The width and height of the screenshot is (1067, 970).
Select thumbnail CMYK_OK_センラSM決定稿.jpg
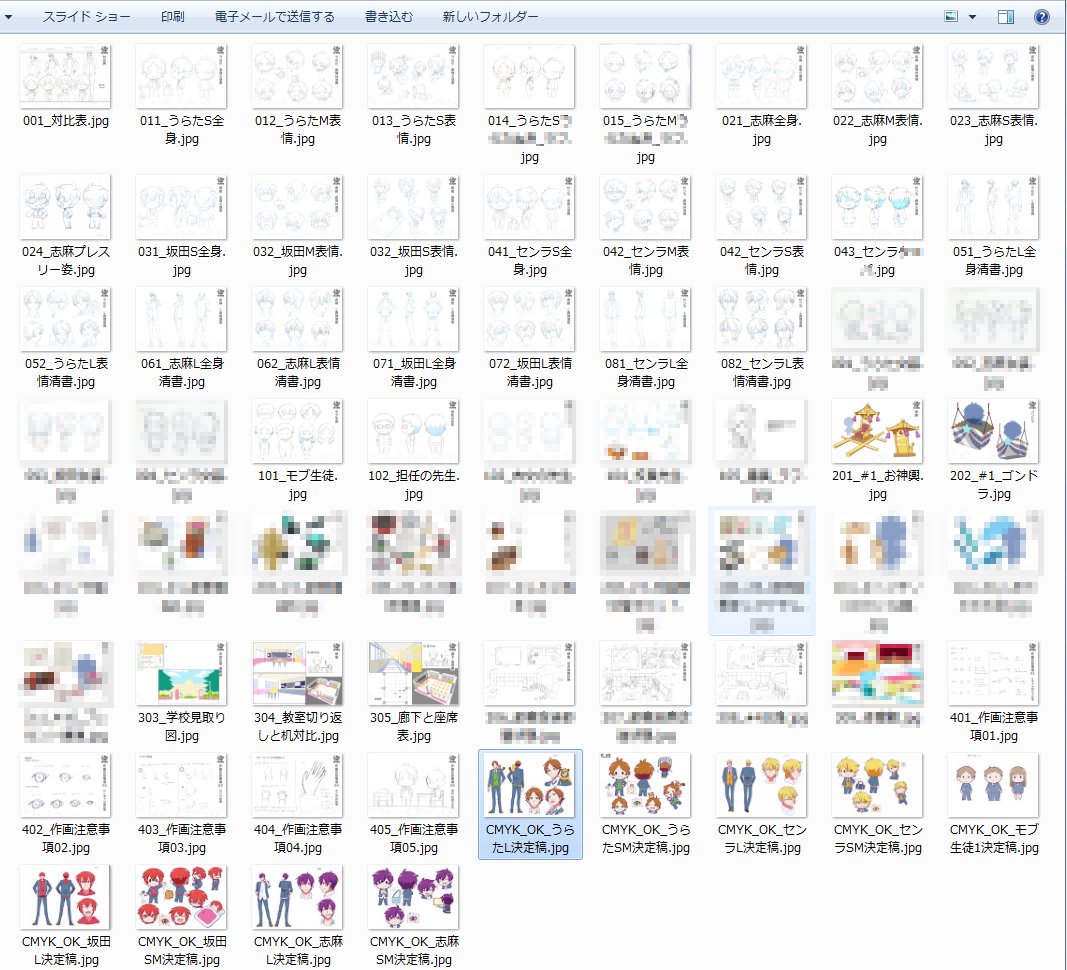(878, 786)
